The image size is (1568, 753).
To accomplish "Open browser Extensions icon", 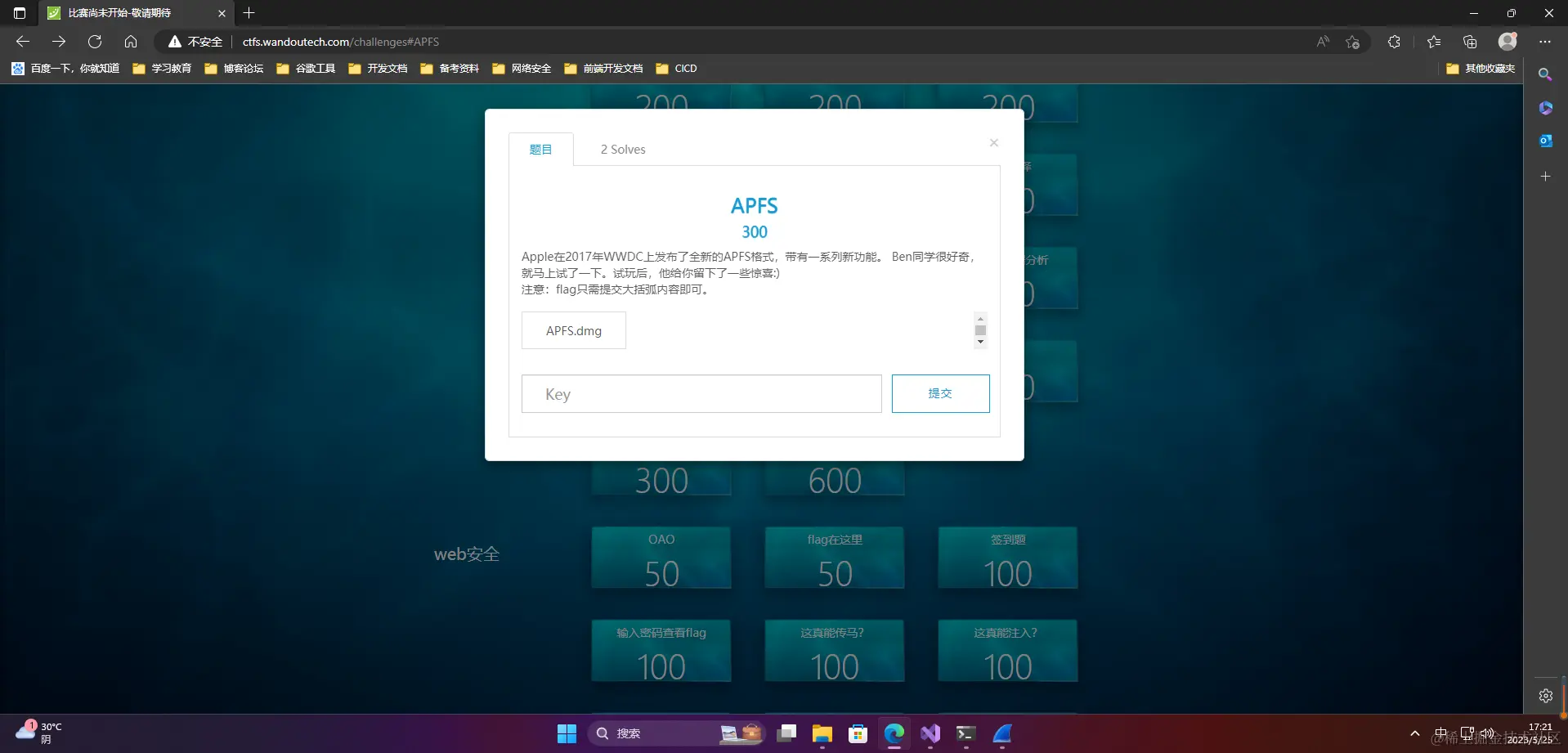I will tap(1395, 41).
